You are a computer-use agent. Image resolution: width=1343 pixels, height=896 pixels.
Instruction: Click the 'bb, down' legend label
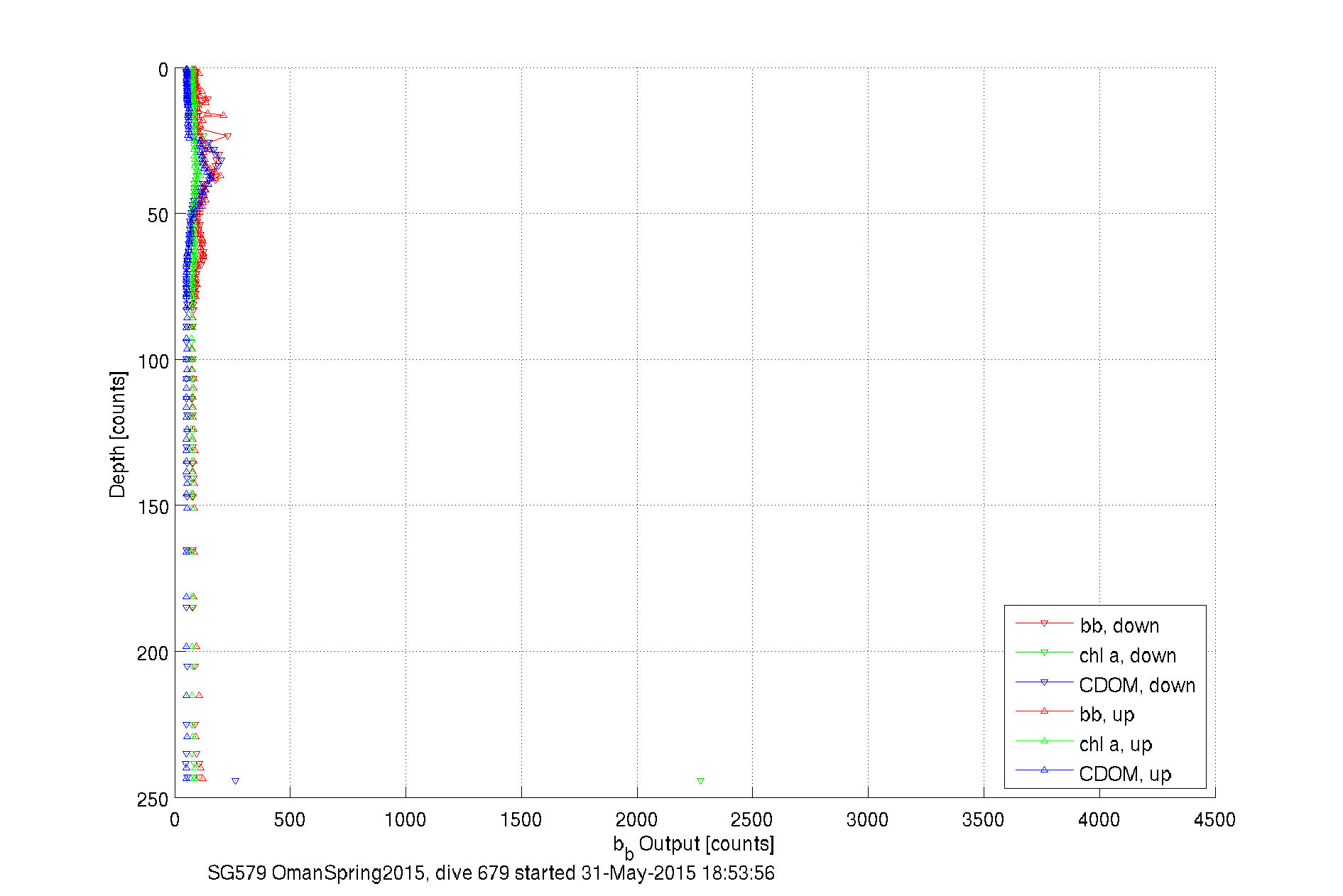coord(1119,625)
